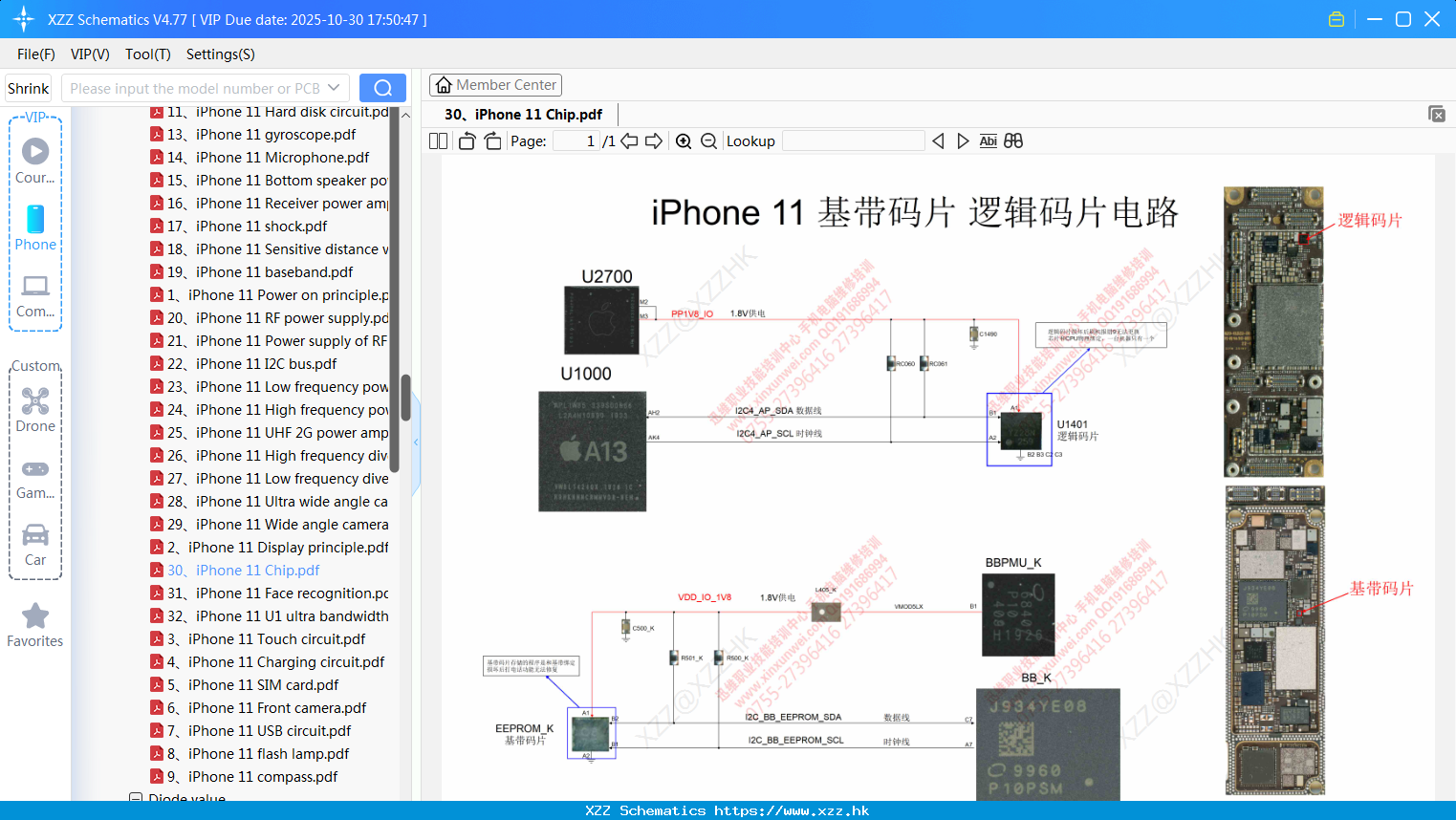Viewport: 1456px width, 820px height.
Task: Open '9、iPhone 11 compass.pdf'
Action: (x=244, y=777)
